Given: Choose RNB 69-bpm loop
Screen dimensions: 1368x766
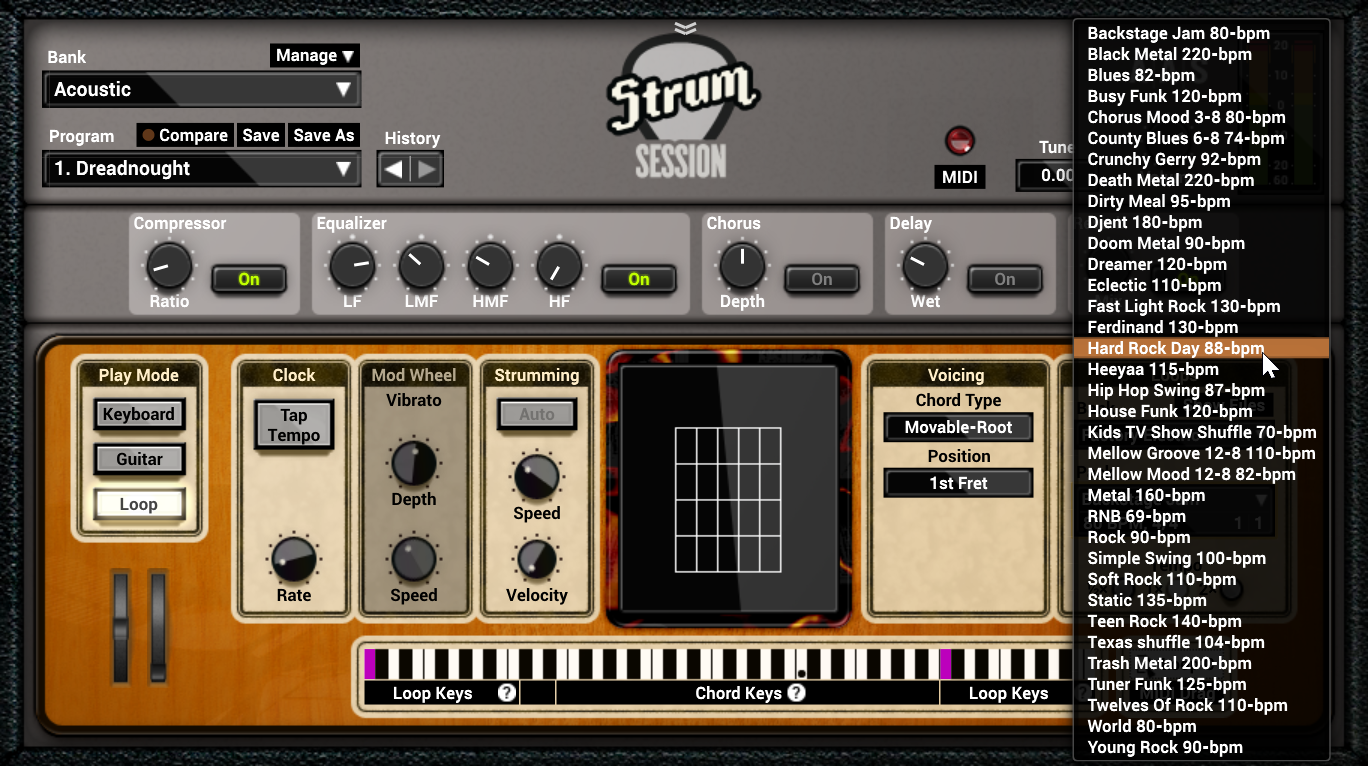Looking at the screenshot, I should (1201, 516).
